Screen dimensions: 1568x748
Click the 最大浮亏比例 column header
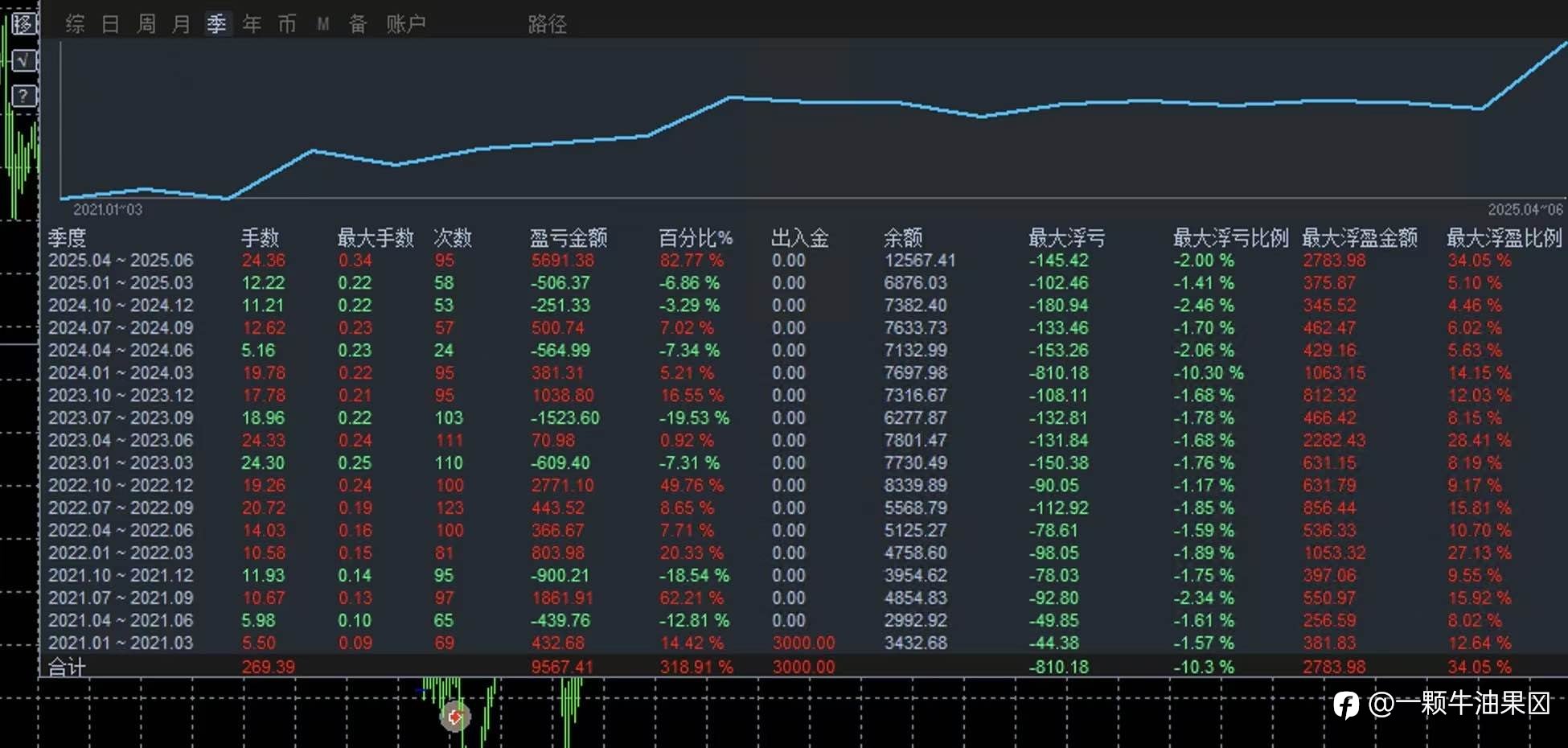[x=1231, y=237]
